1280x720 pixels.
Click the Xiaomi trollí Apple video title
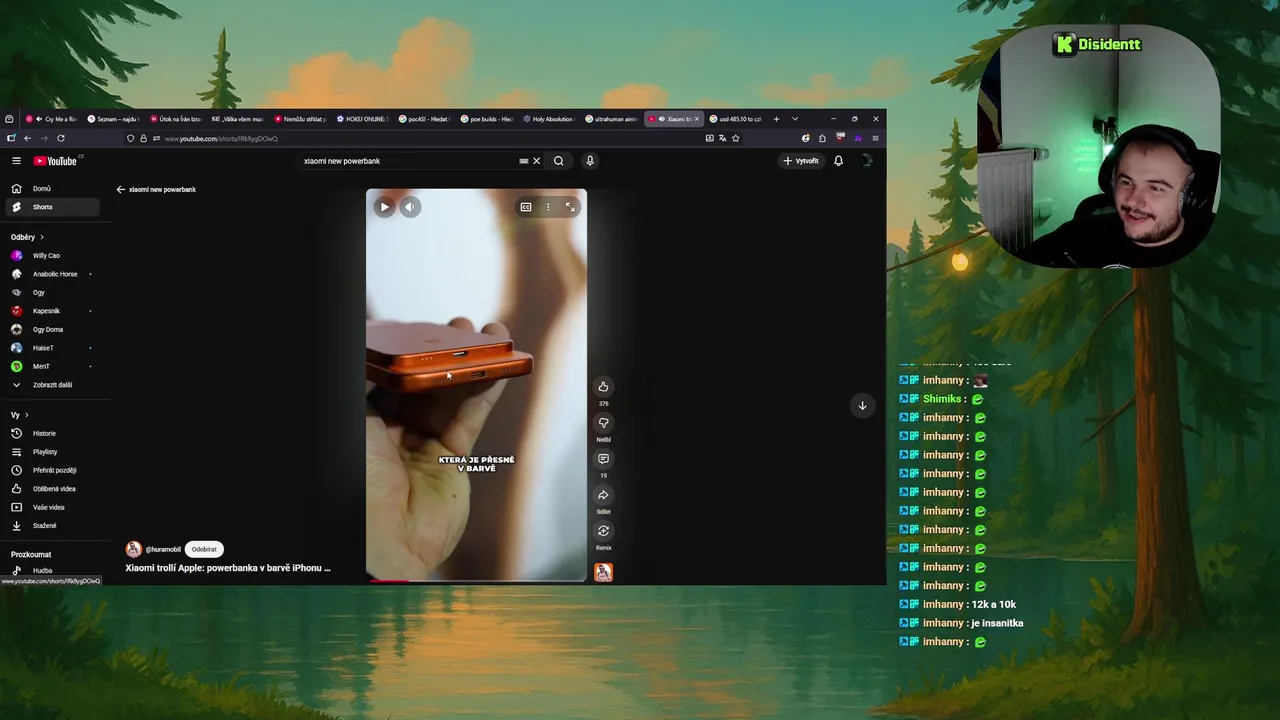click(x=228, y=568)
